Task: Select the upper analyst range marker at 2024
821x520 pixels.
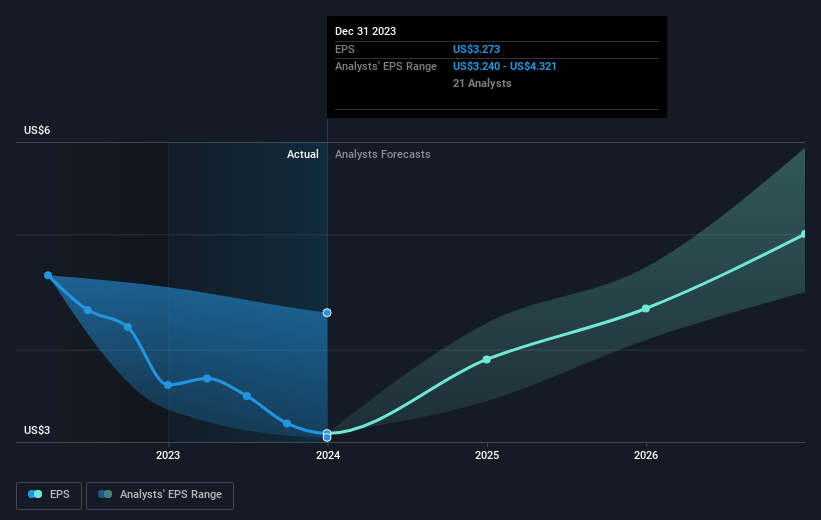Action: coord(327,313)
